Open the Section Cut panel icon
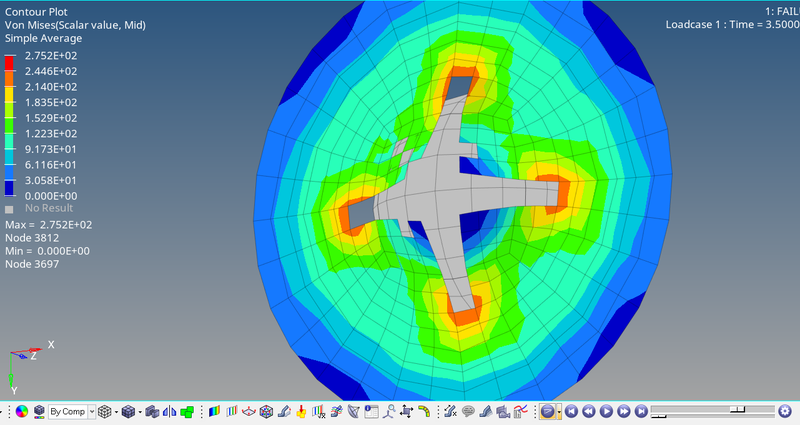The width and height of the screenshot is (800, 425). [354, 411]
